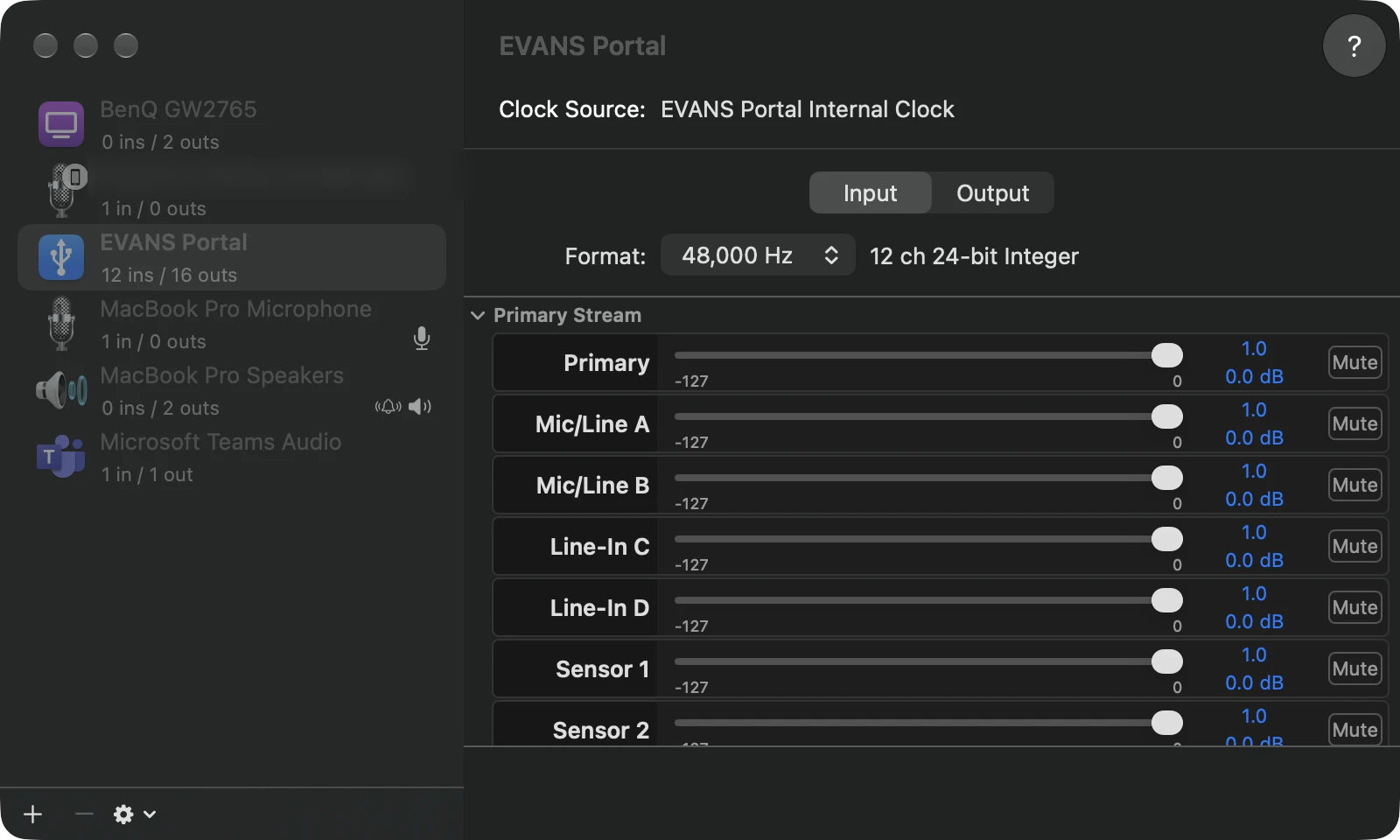Mute the Line-In C channel

(x=1354, y=546)
